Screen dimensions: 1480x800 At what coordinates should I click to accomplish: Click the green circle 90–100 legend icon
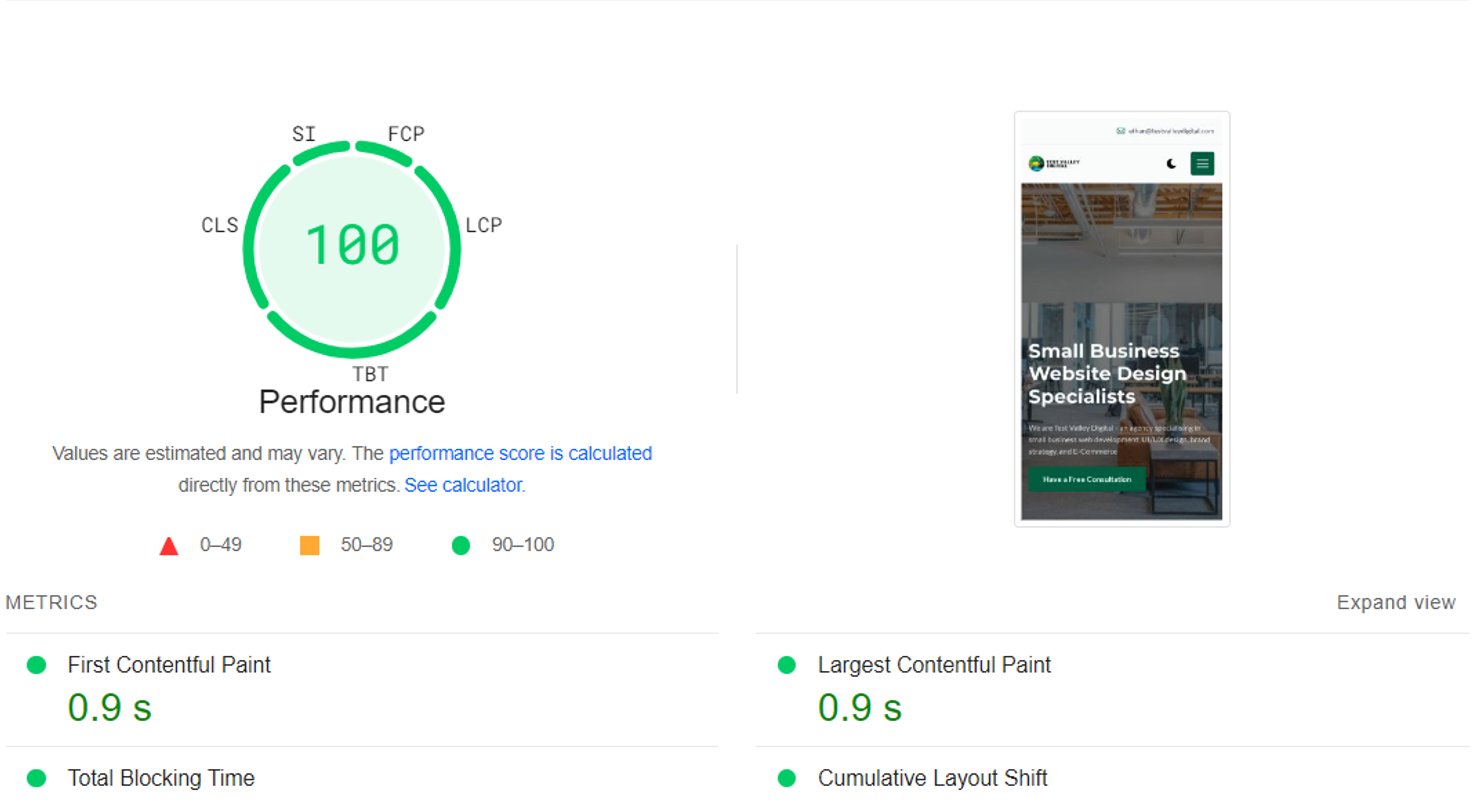(x=460, y=545)
